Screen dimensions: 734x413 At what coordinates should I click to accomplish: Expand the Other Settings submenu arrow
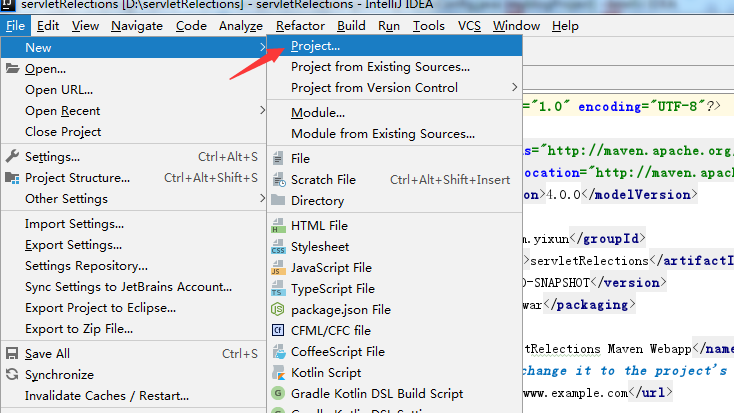coord(262,199)
